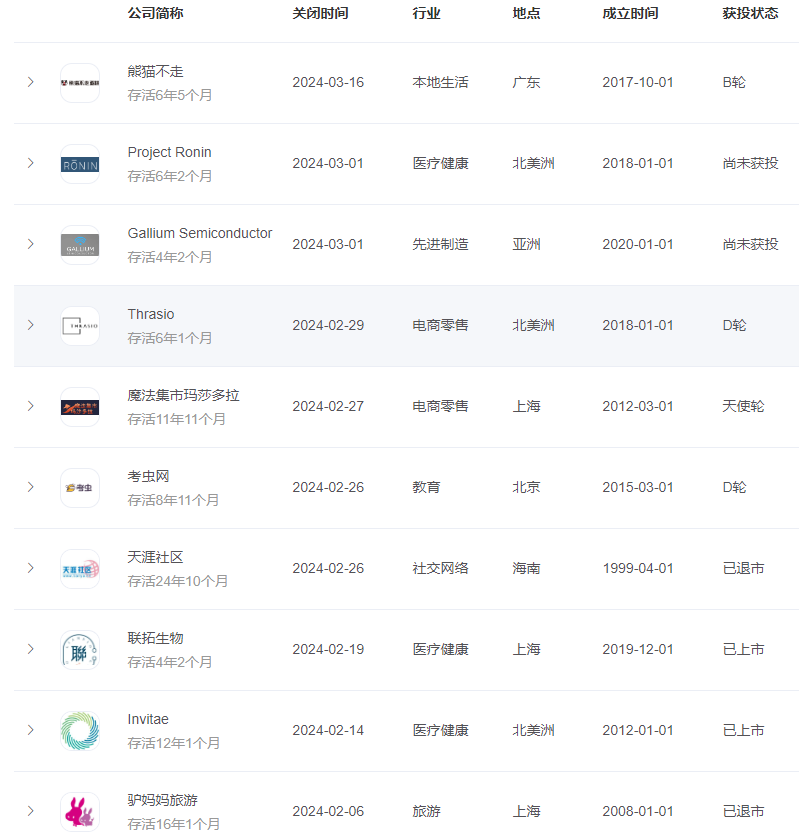
Task: Click the 社交网络 industry cell
Action: point(440,568)
